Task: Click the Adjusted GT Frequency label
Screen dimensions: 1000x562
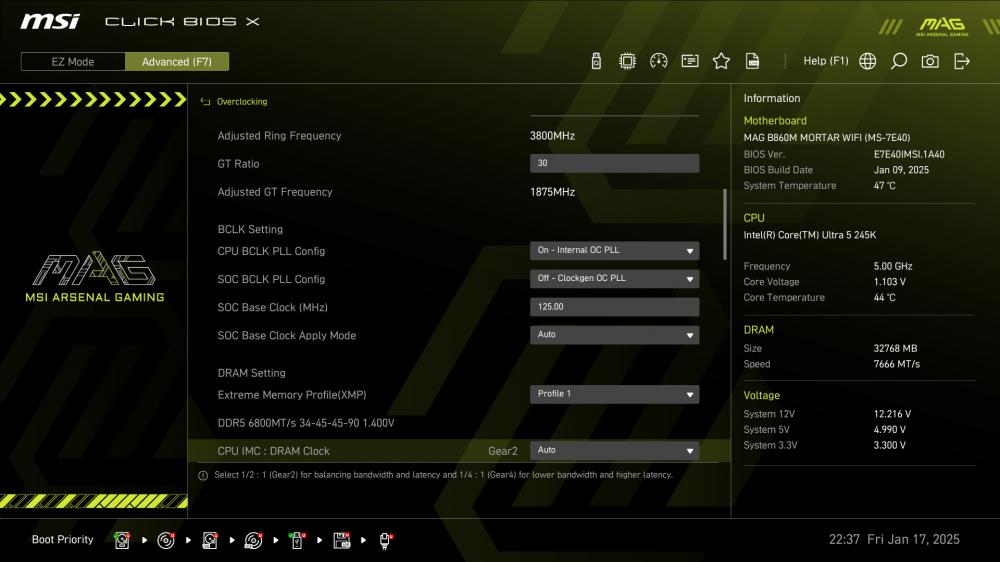Action: pos(275,192)
